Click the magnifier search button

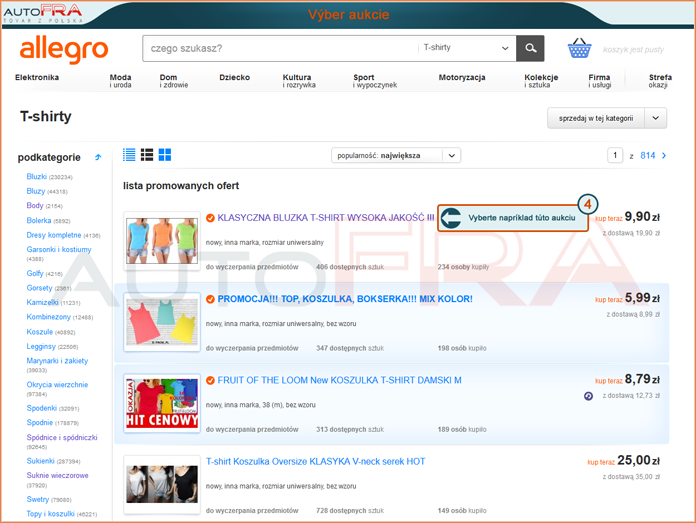[x=530, y=48]
